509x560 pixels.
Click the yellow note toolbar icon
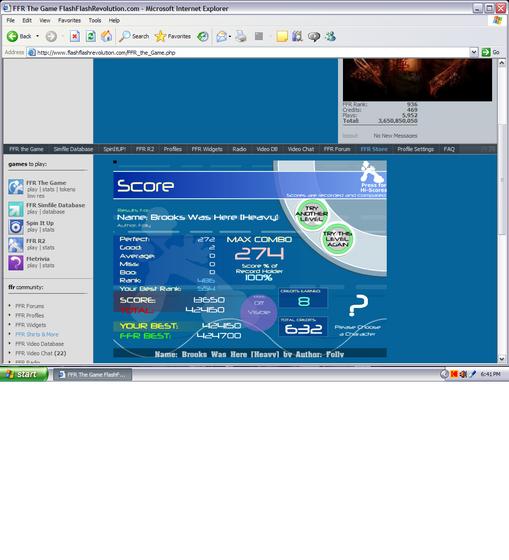coord(282,36)
